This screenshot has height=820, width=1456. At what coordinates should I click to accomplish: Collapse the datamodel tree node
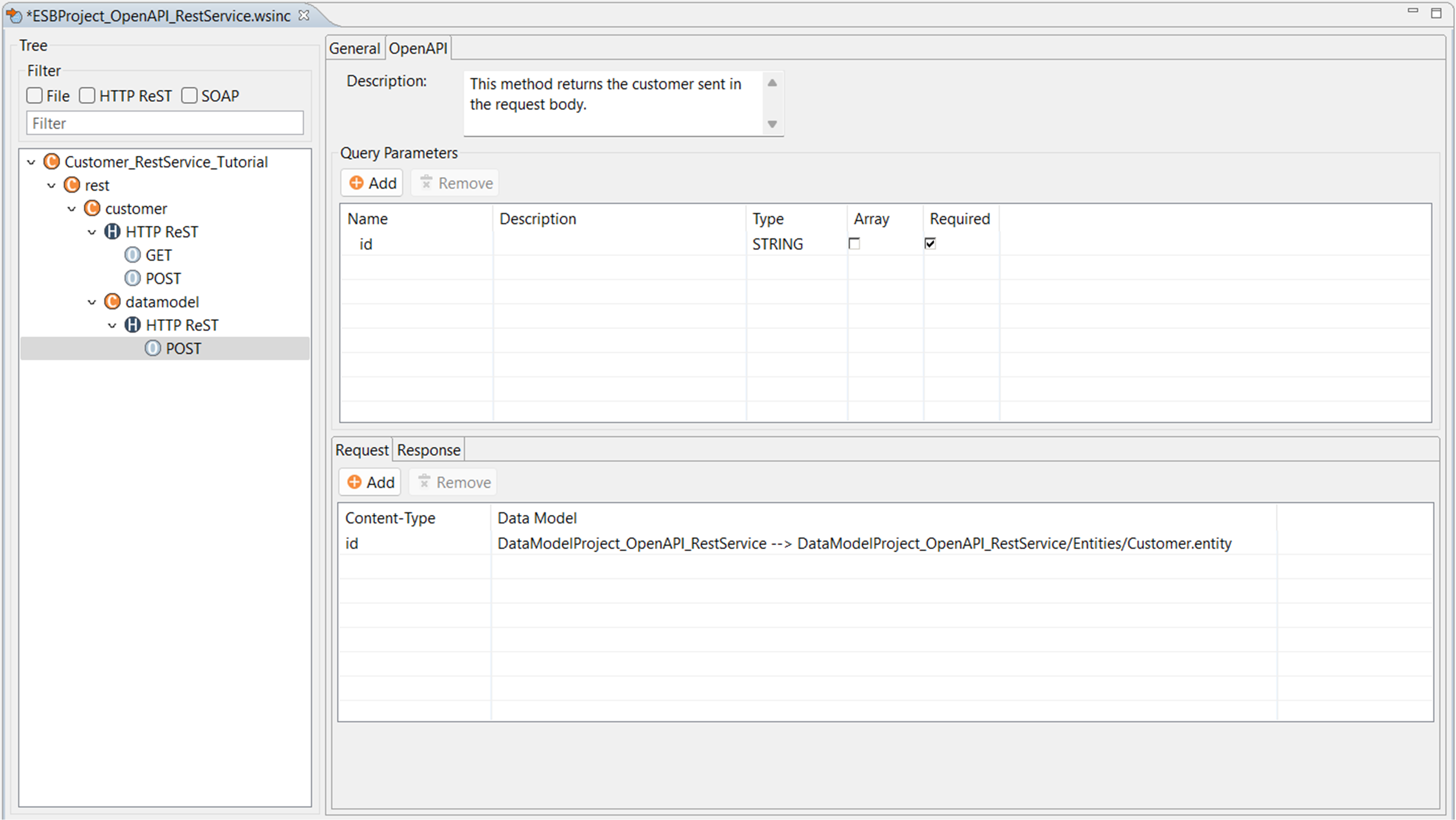[x=92, y=302]
